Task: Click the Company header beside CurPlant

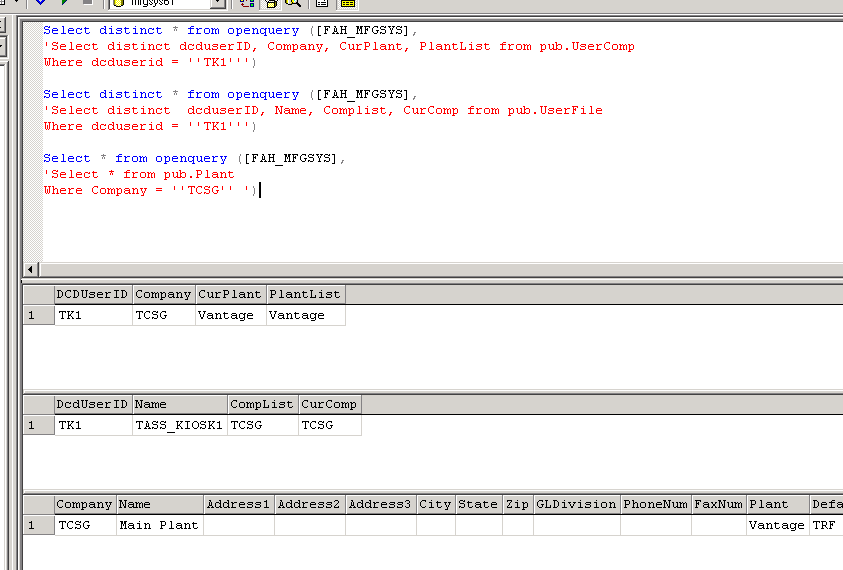Action: pos(164,294)
